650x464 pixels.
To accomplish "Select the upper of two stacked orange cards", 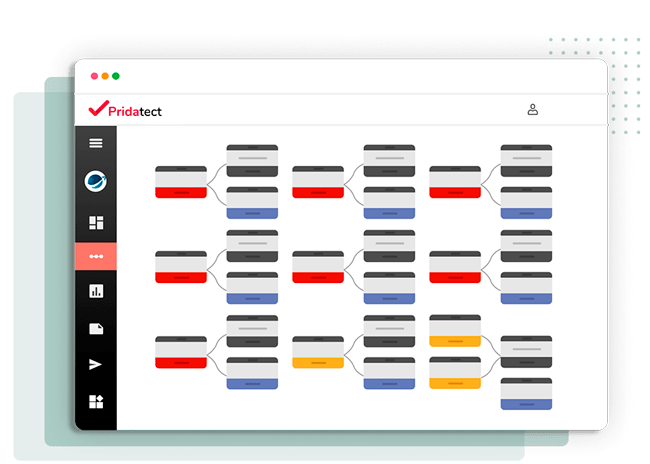I will [455, 330].
